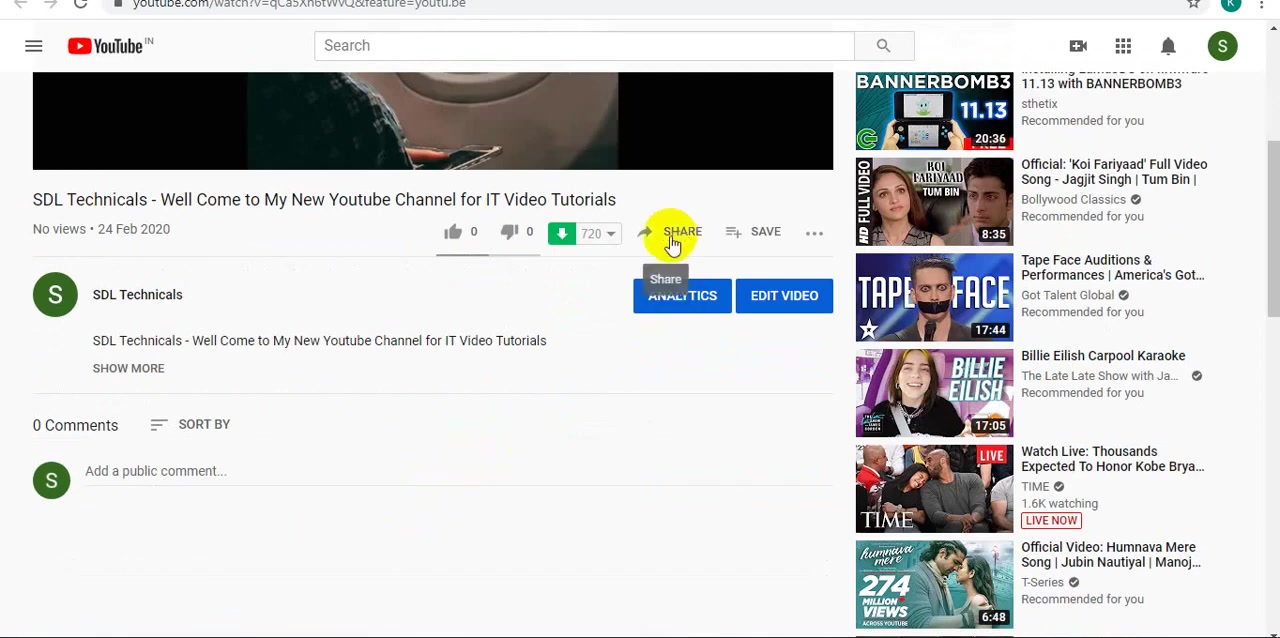
Task: Click the Add a public comment field
Action: [458, 471]
